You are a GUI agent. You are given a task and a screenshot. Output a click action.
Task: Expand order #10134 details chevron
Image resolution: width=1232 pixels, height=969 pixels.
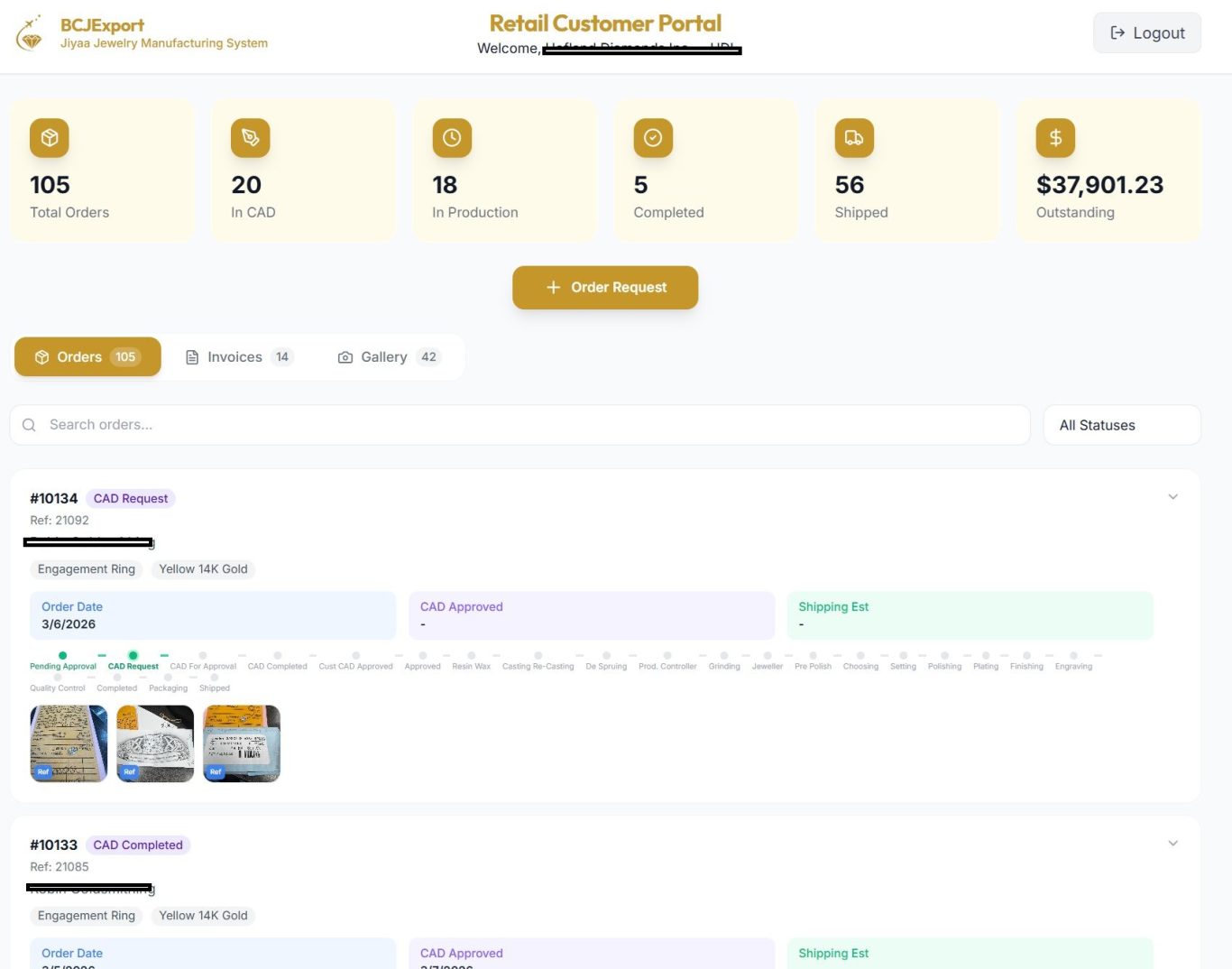[x=1172, y=497]
